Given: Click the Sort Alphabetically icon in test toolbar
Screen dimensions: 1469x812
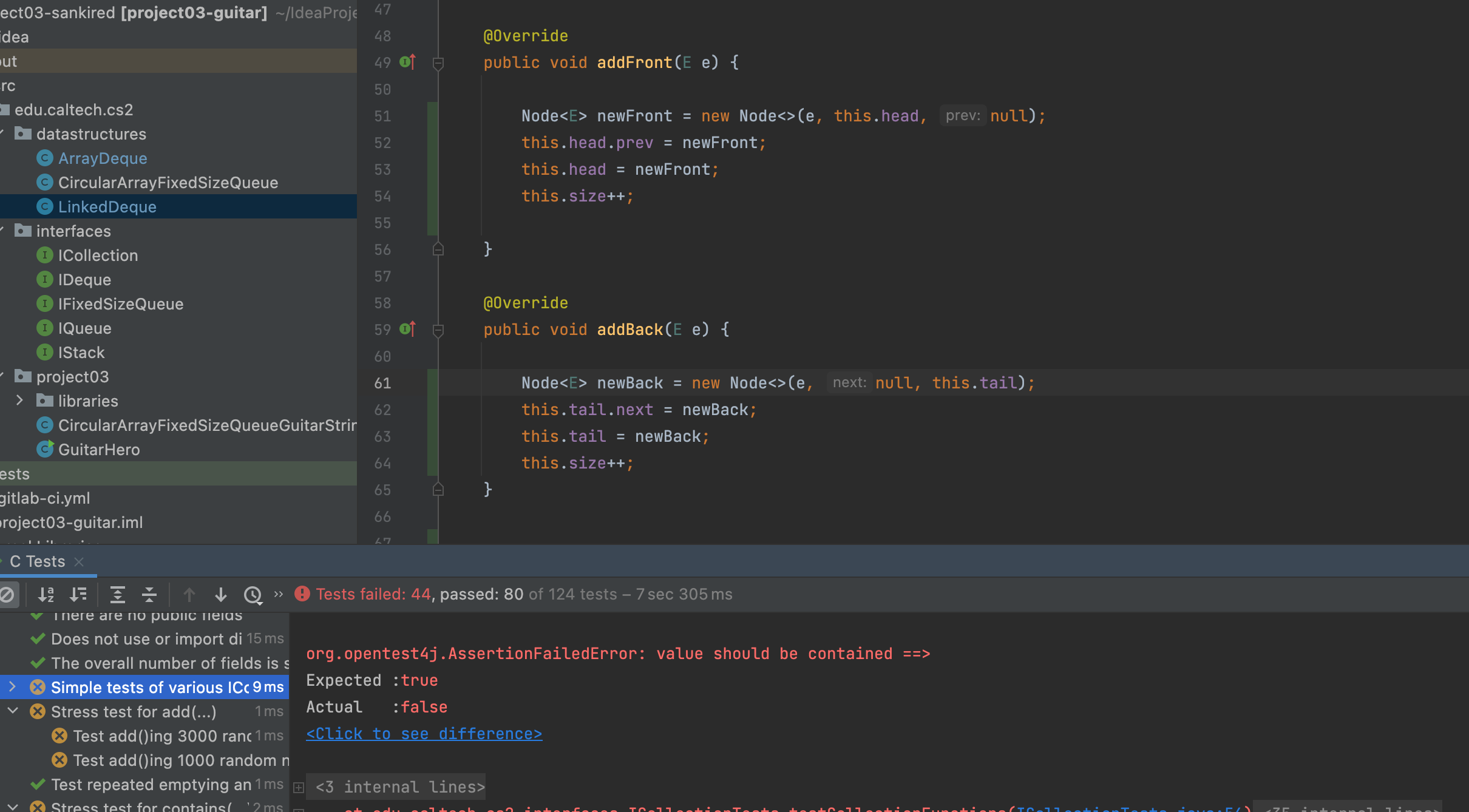Looking at the screenshot, I should 46,594.
